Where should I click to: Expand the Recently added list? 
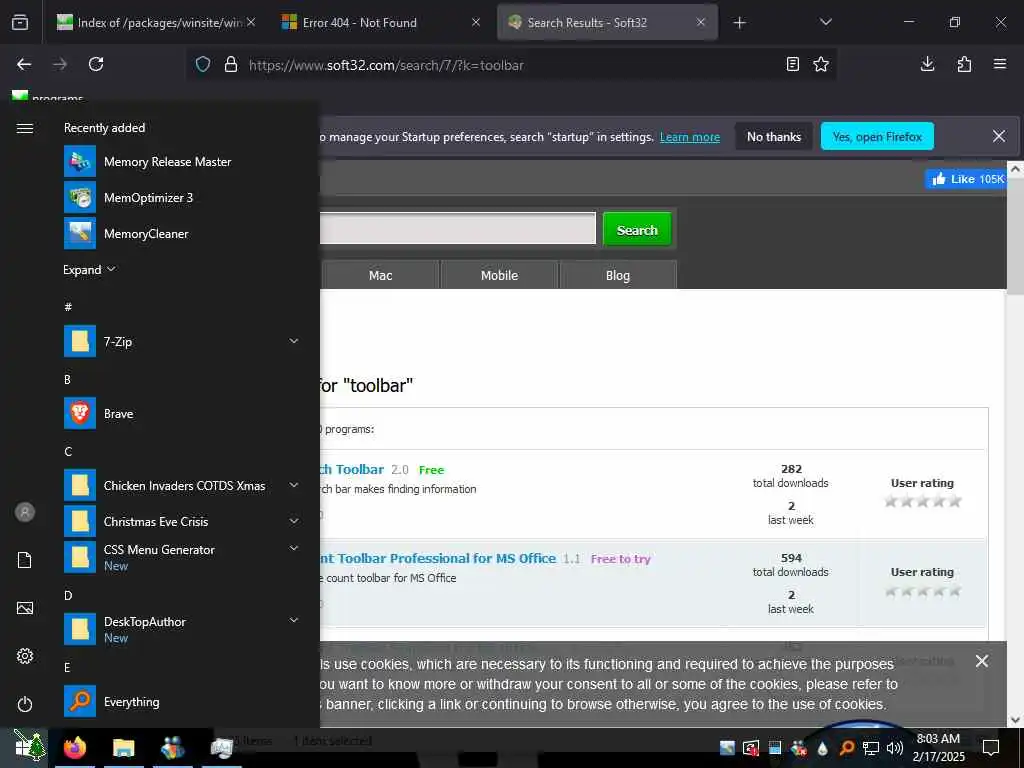click(x=89, y=270)
